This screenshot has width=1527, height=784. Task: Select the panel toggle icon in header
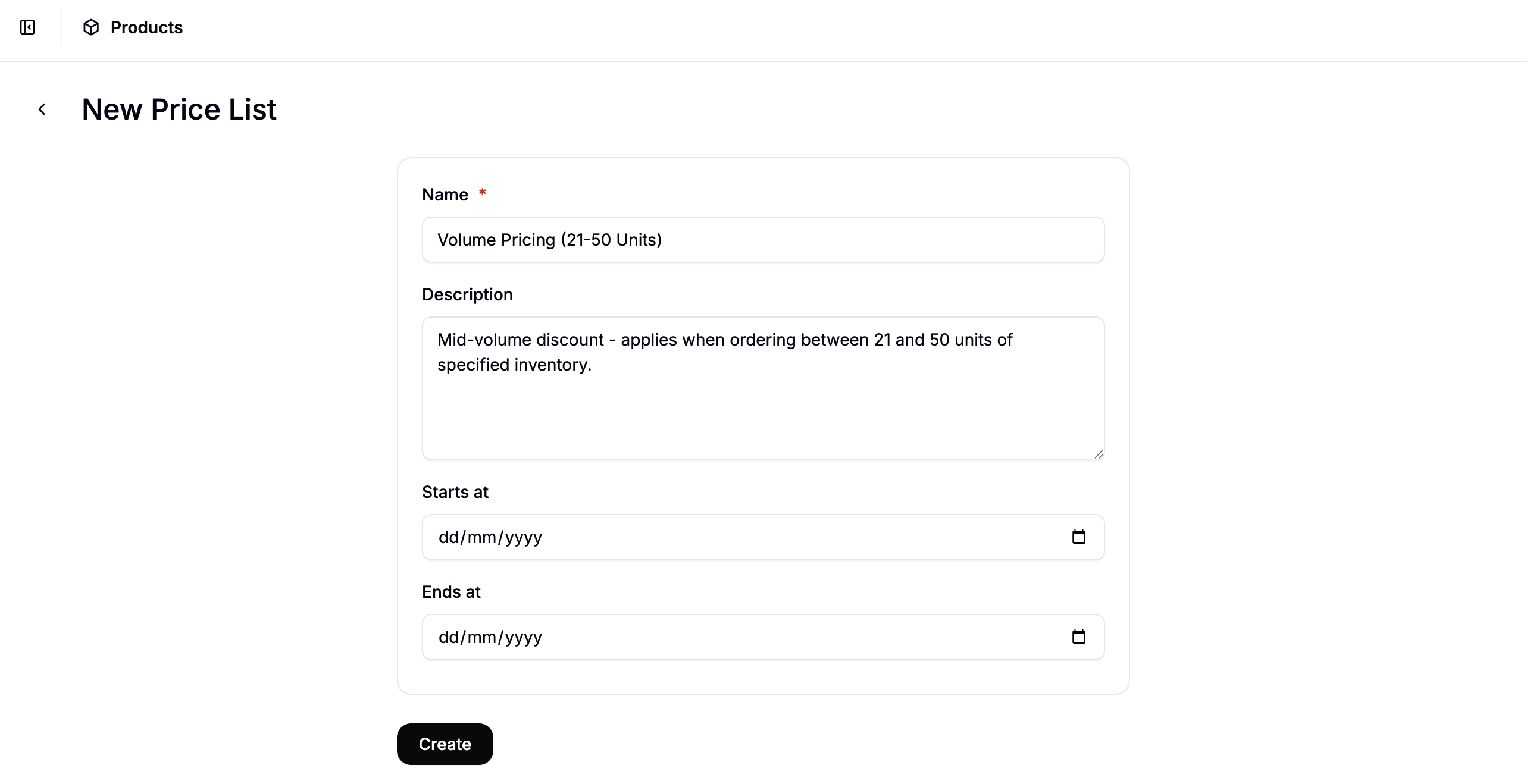pos(28,27)
